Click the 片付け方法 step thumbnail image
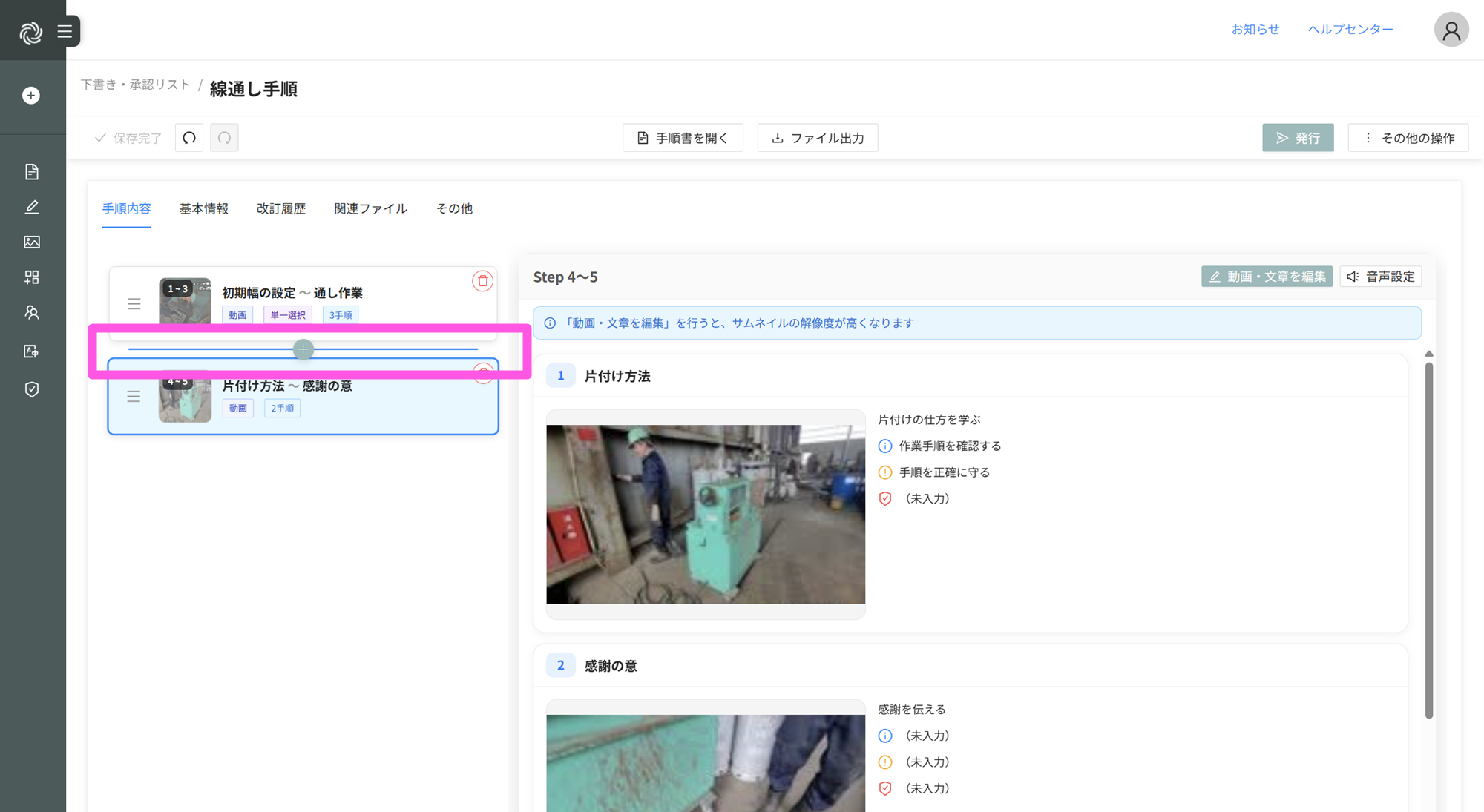Viewport: 1484px width, 812px height. [x=705, y=514]
